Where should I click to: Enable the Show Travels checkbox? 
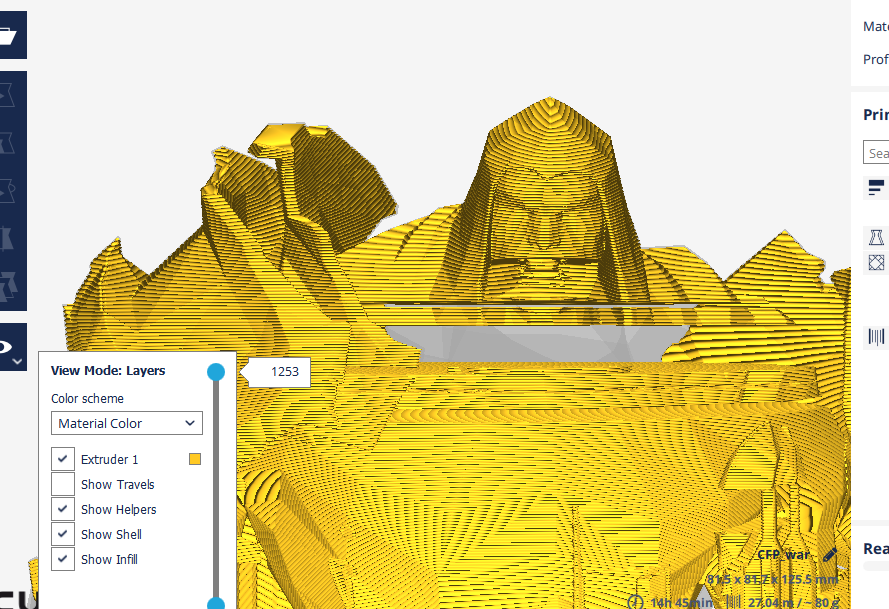pos(63,484)
